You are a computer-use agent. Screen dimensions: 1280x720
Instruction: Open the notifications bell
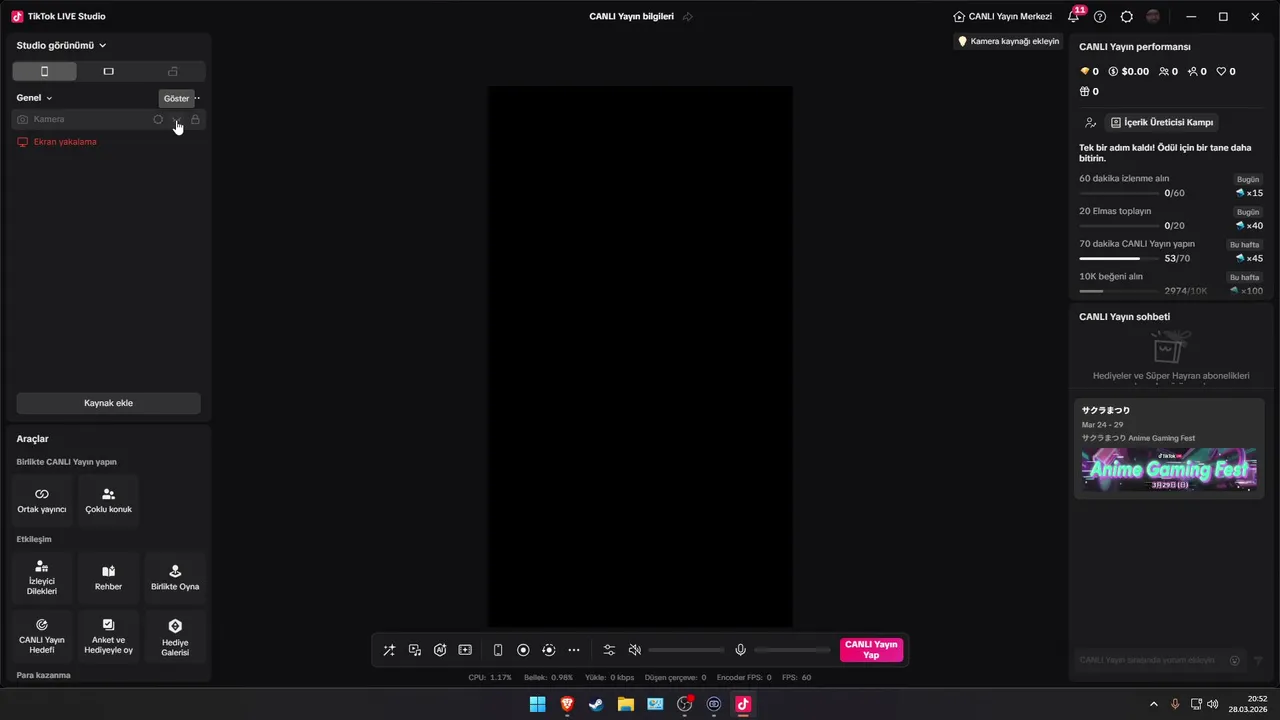click(x=1073, y=16)
